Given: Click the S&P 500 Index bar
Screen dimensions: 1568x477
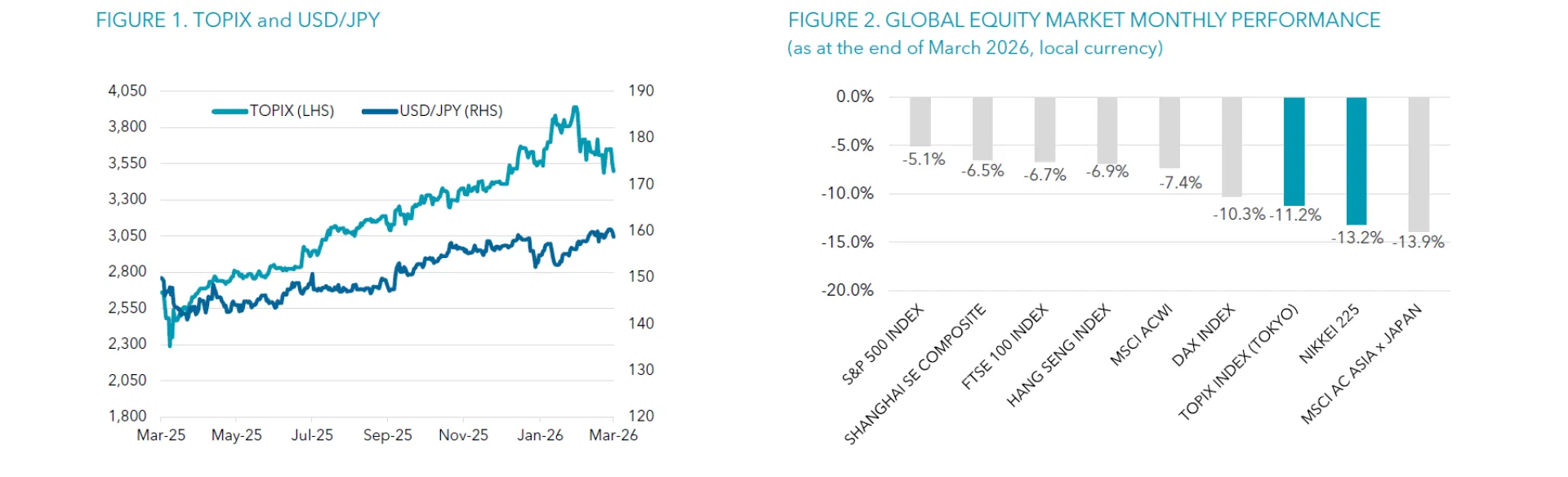Looking at the screenshot, I should tap(920, 122).
